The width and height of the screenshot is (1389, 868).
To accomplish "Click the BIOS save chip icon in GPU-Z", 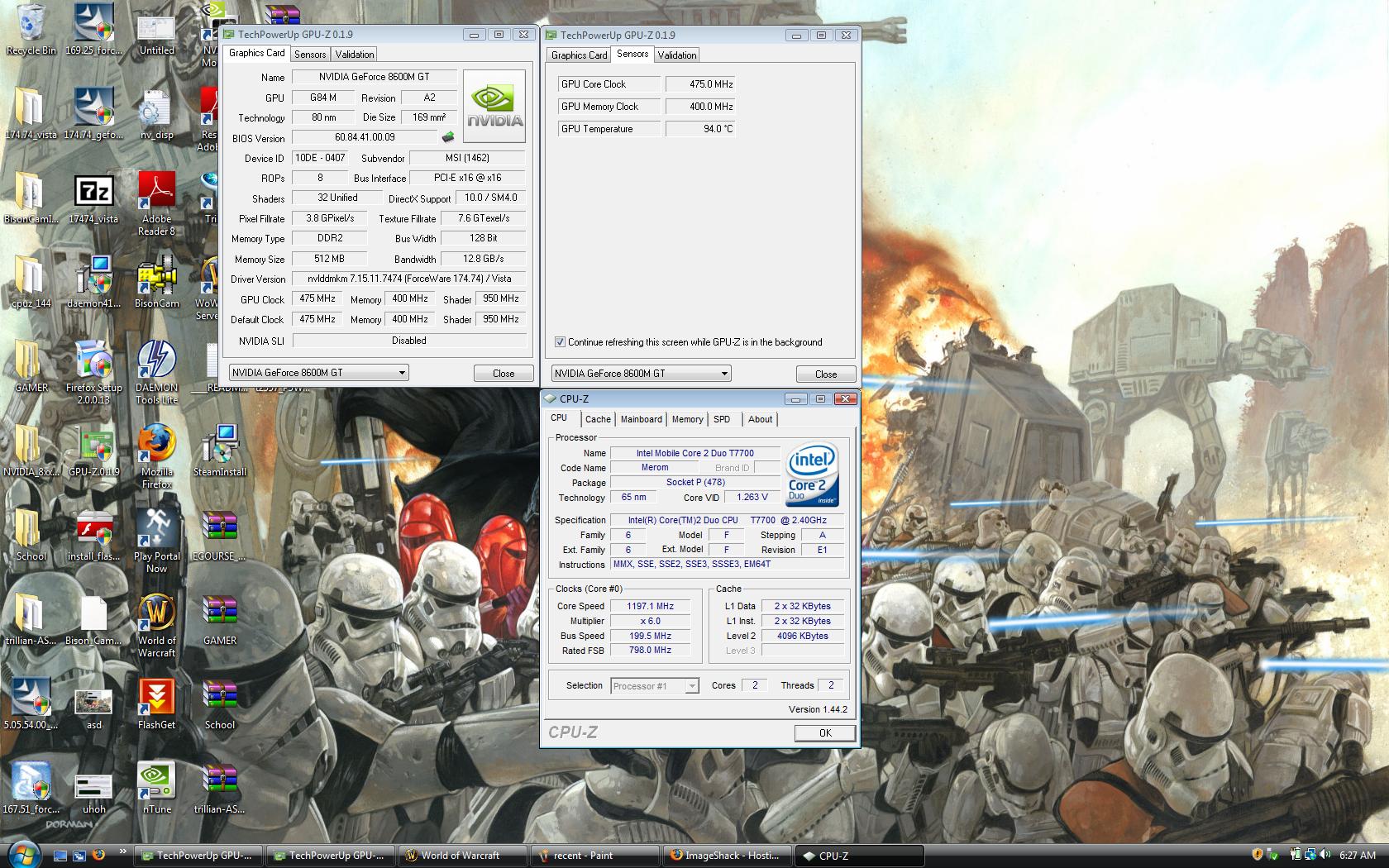I will 448,137.
